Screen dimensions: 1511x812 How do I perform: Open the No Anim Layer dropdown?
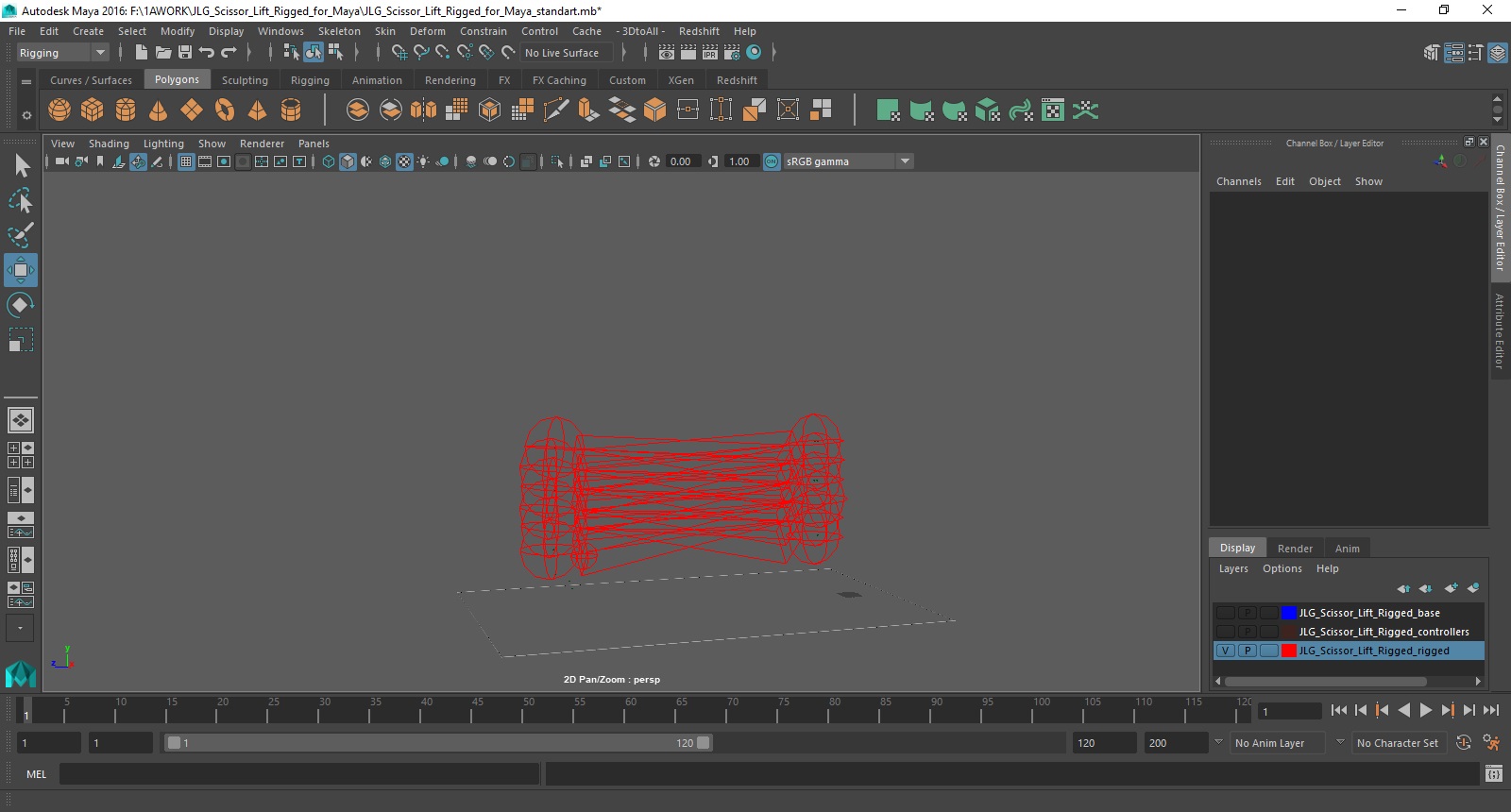1278,743
